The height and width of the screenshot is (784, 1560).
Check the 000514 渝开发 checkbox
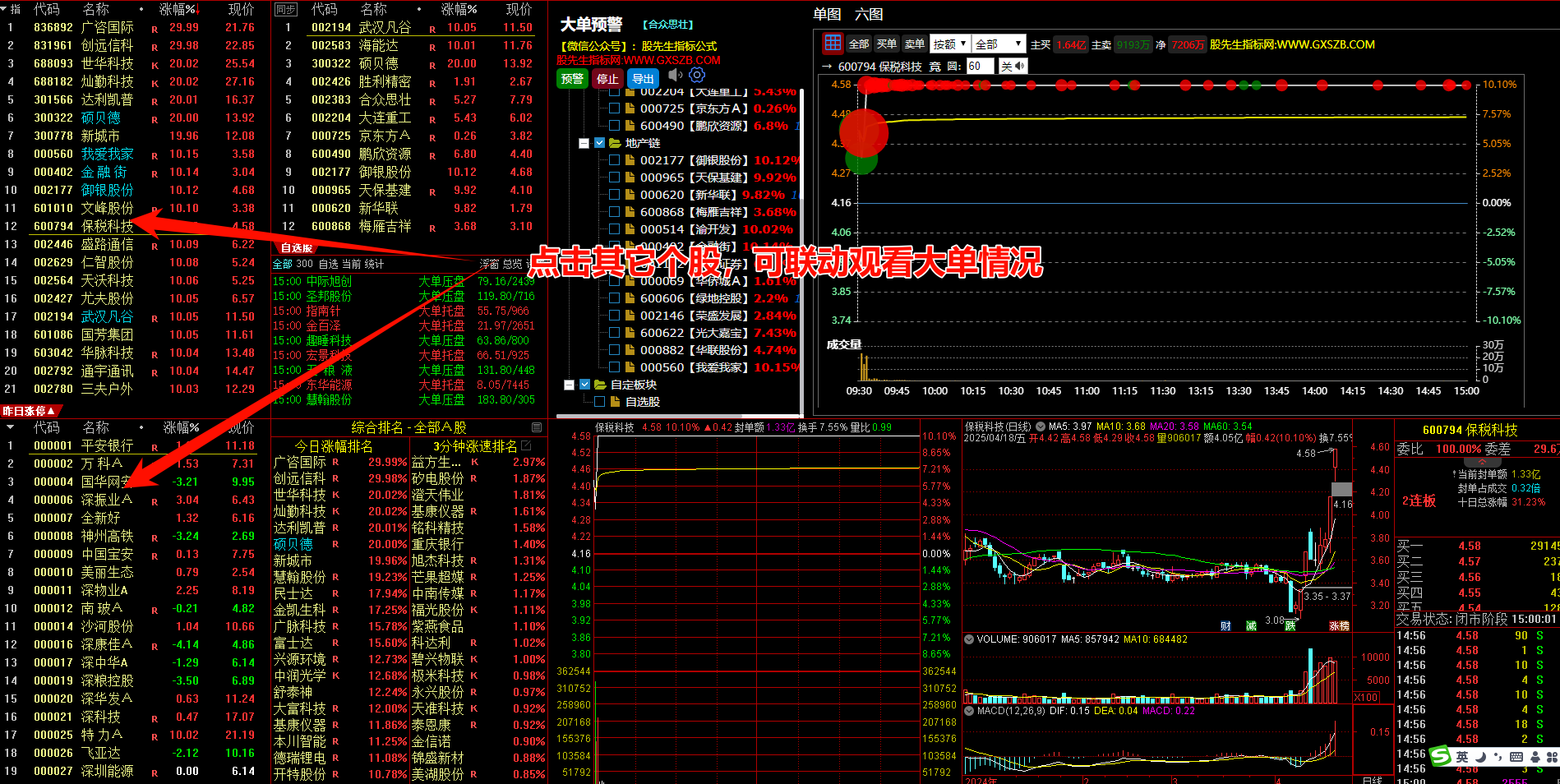coord(615,229)
